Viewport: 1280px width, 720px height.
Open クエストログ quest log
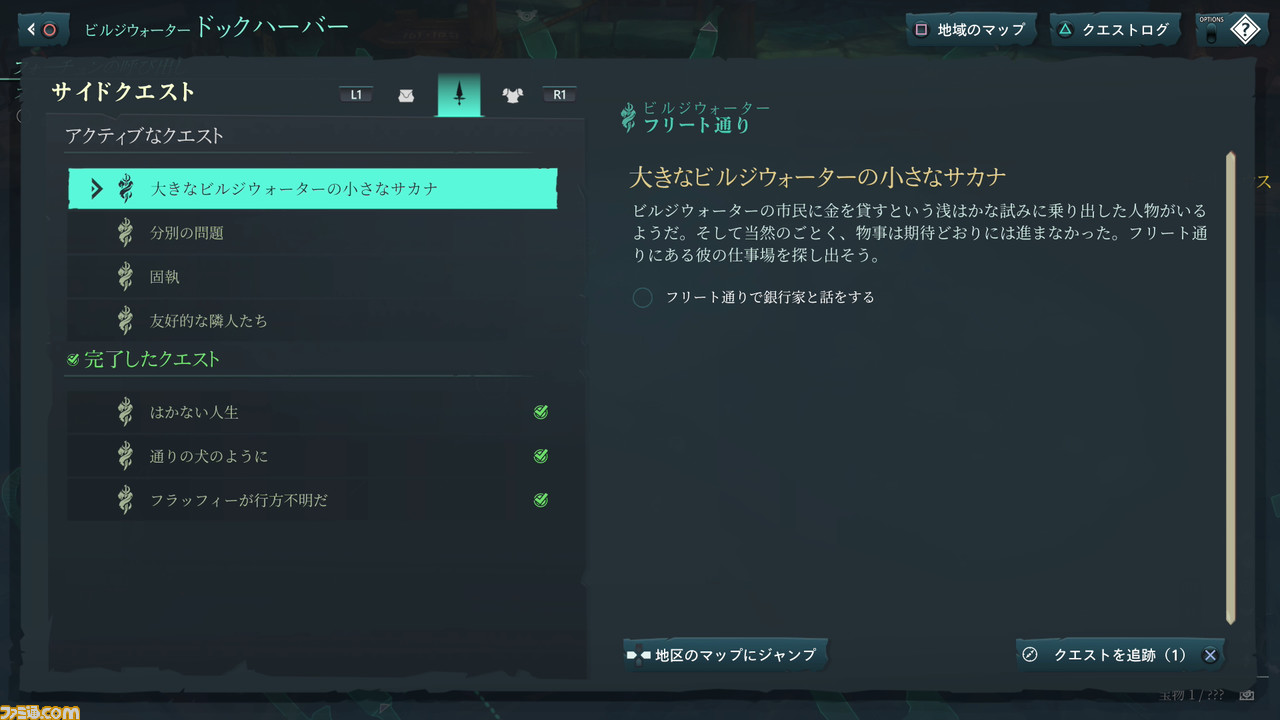pos(1113,29)
